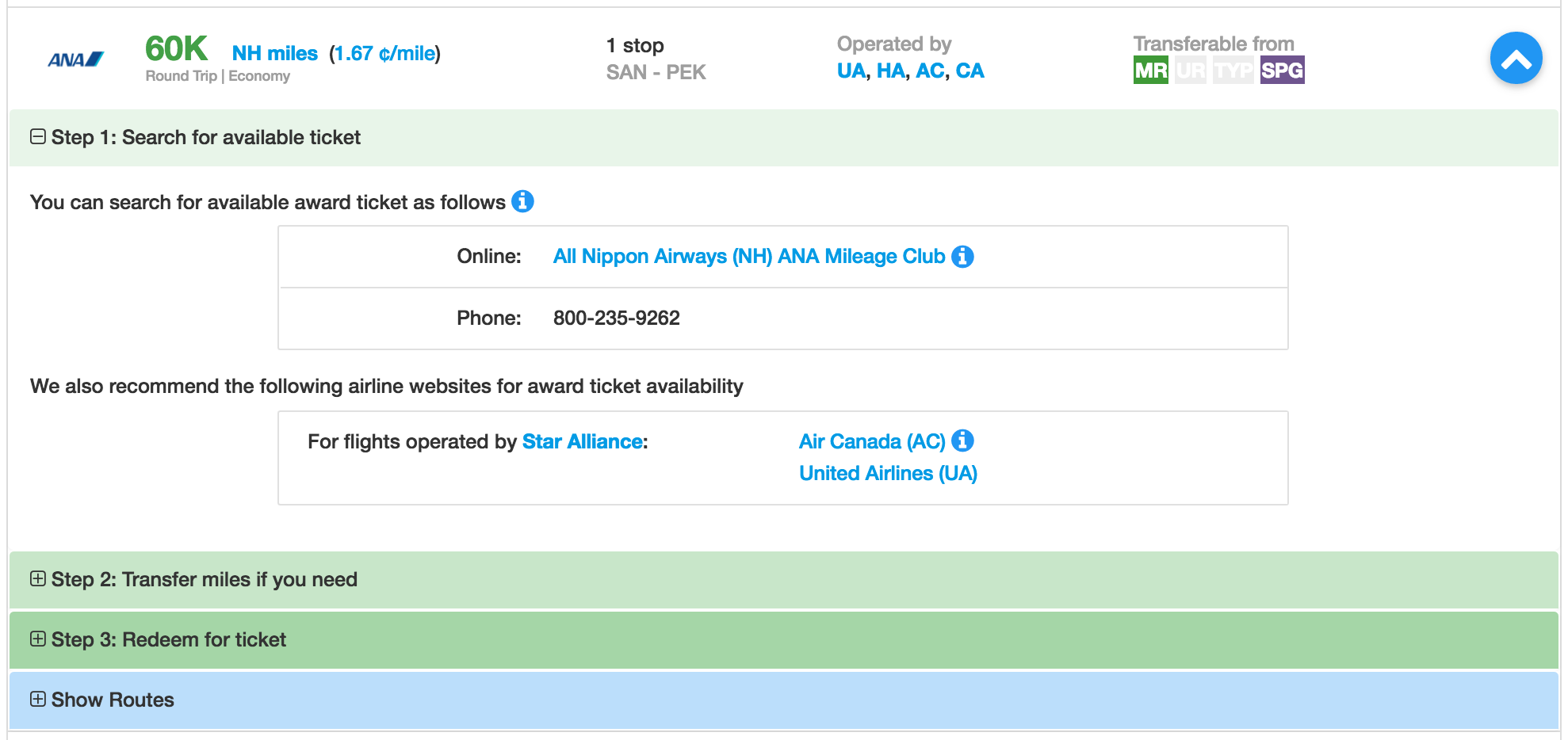The height and width of the screenshot is (740, 1568).
Task: Click the greyed UR transfer badge
Action: click(x=1190, y=71)
